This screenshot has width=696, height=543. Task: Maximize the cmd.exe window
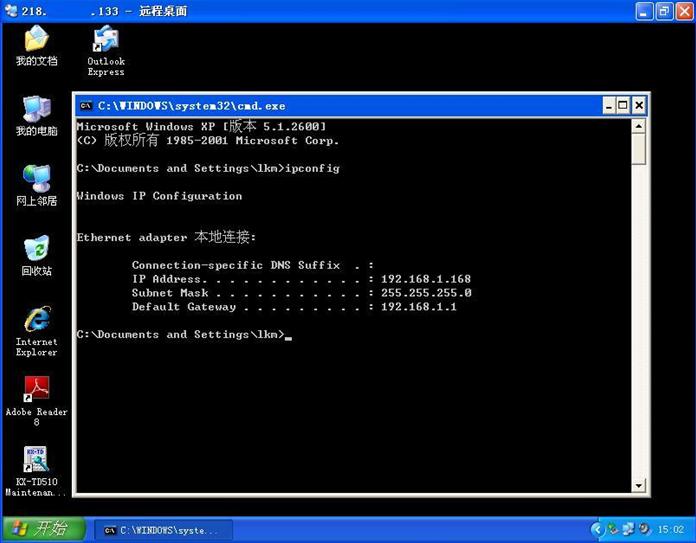623,106
